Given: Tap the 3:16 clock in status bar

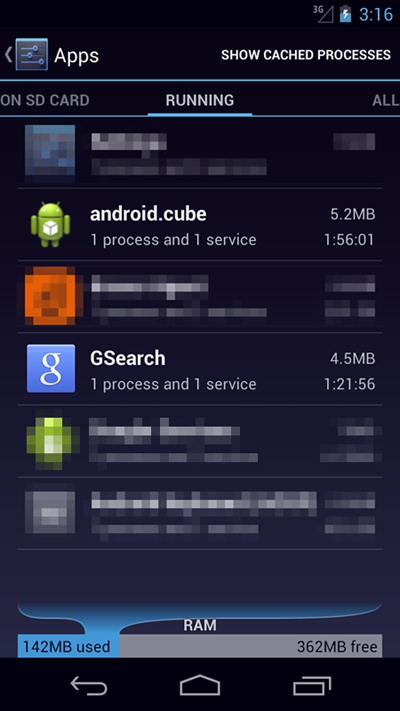Looking at the screenshot, I should coord(376,14).
